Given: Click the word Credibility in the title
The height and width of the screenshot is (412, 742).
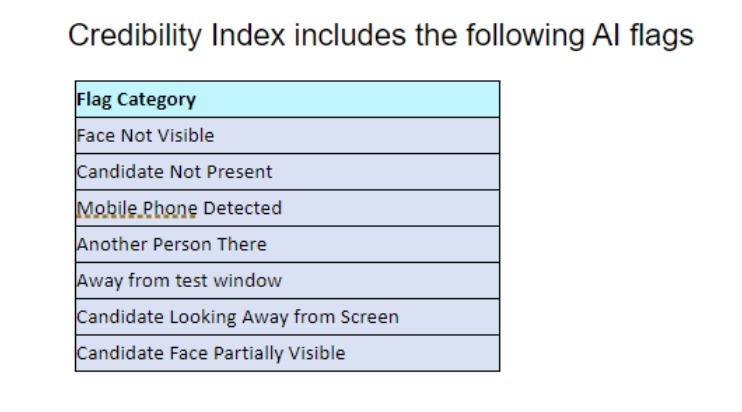Looking at the screenshot, I should [x=135, y=36].
